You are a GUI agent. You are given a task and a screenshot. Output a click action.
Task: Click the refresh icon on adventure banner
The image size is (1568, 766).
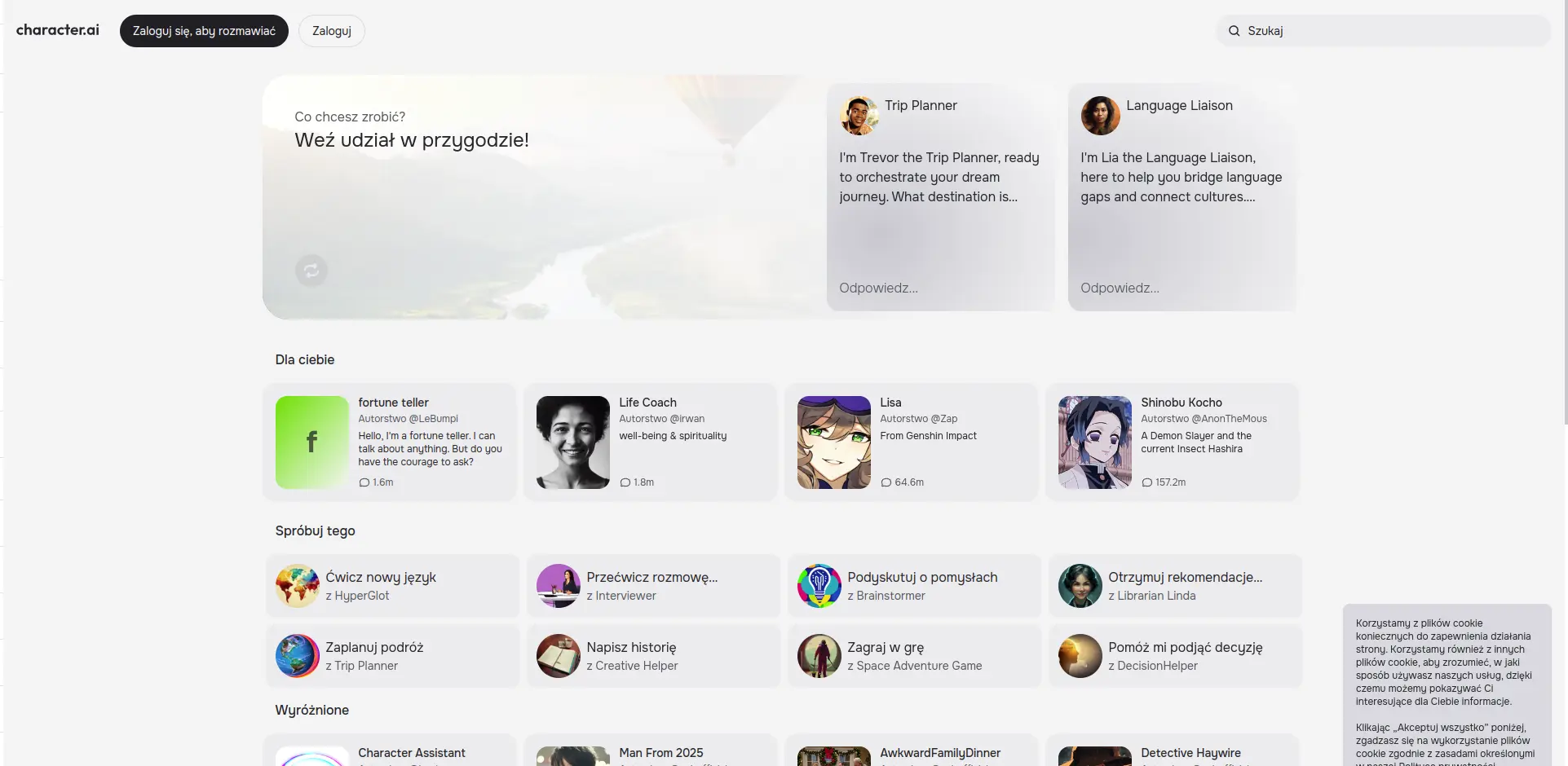(311, 271)
